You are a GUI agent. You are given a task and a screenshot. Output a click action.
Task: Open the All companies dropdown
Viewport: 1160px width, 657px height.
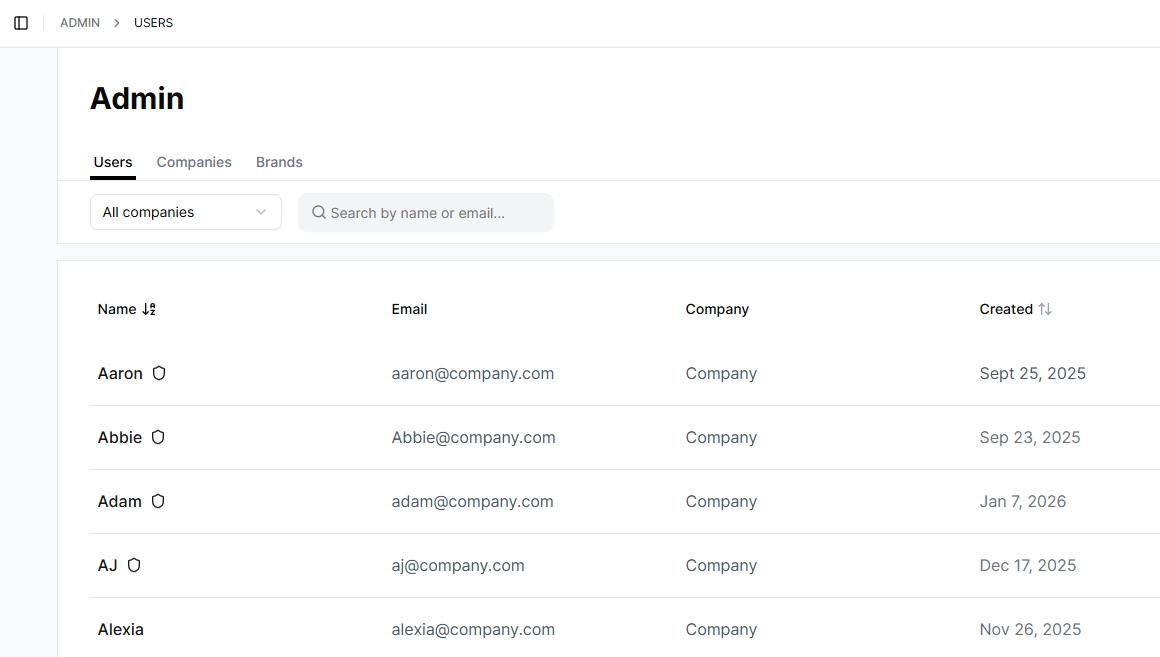coord(185,212)
